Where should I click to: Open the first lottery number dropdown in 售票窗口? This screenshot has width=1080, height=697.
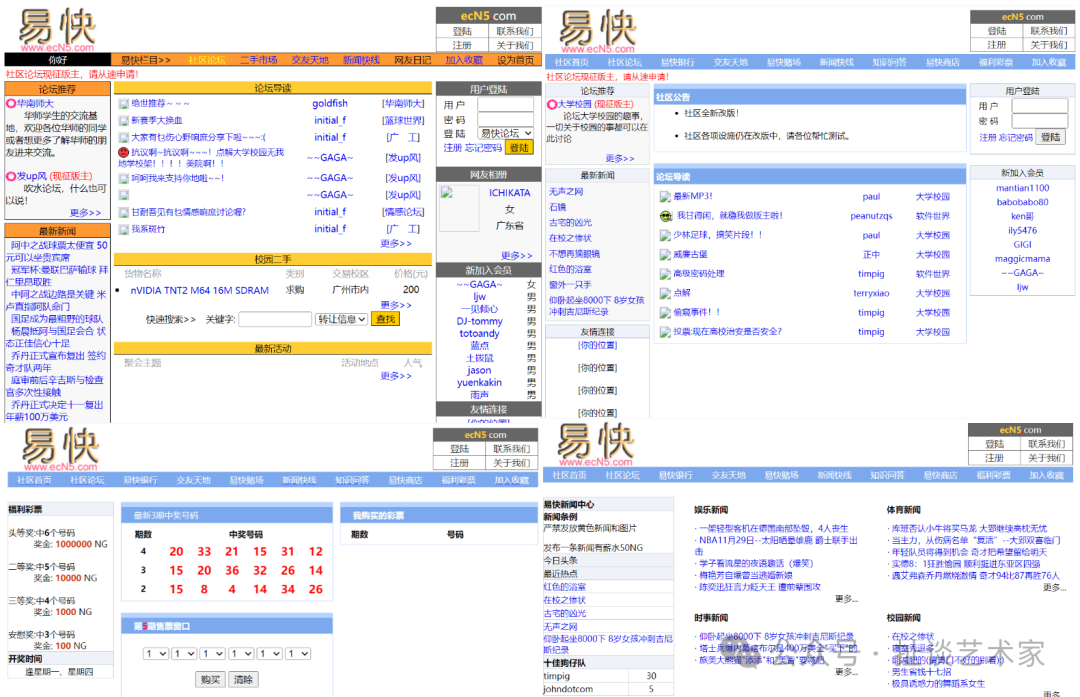click(156, 654)
